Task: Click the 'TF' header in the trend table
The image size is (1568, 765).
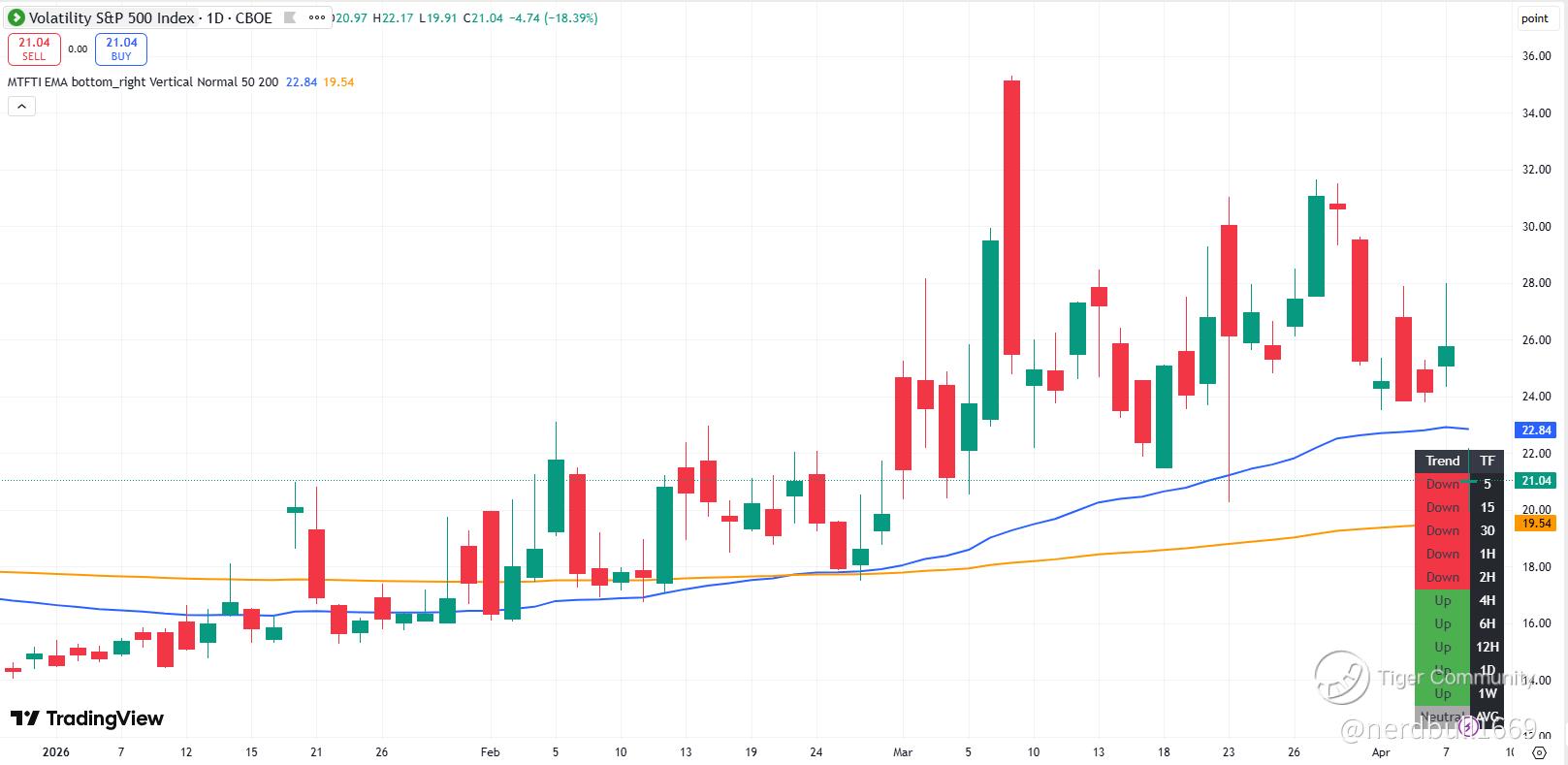Action: [1487, 462]
